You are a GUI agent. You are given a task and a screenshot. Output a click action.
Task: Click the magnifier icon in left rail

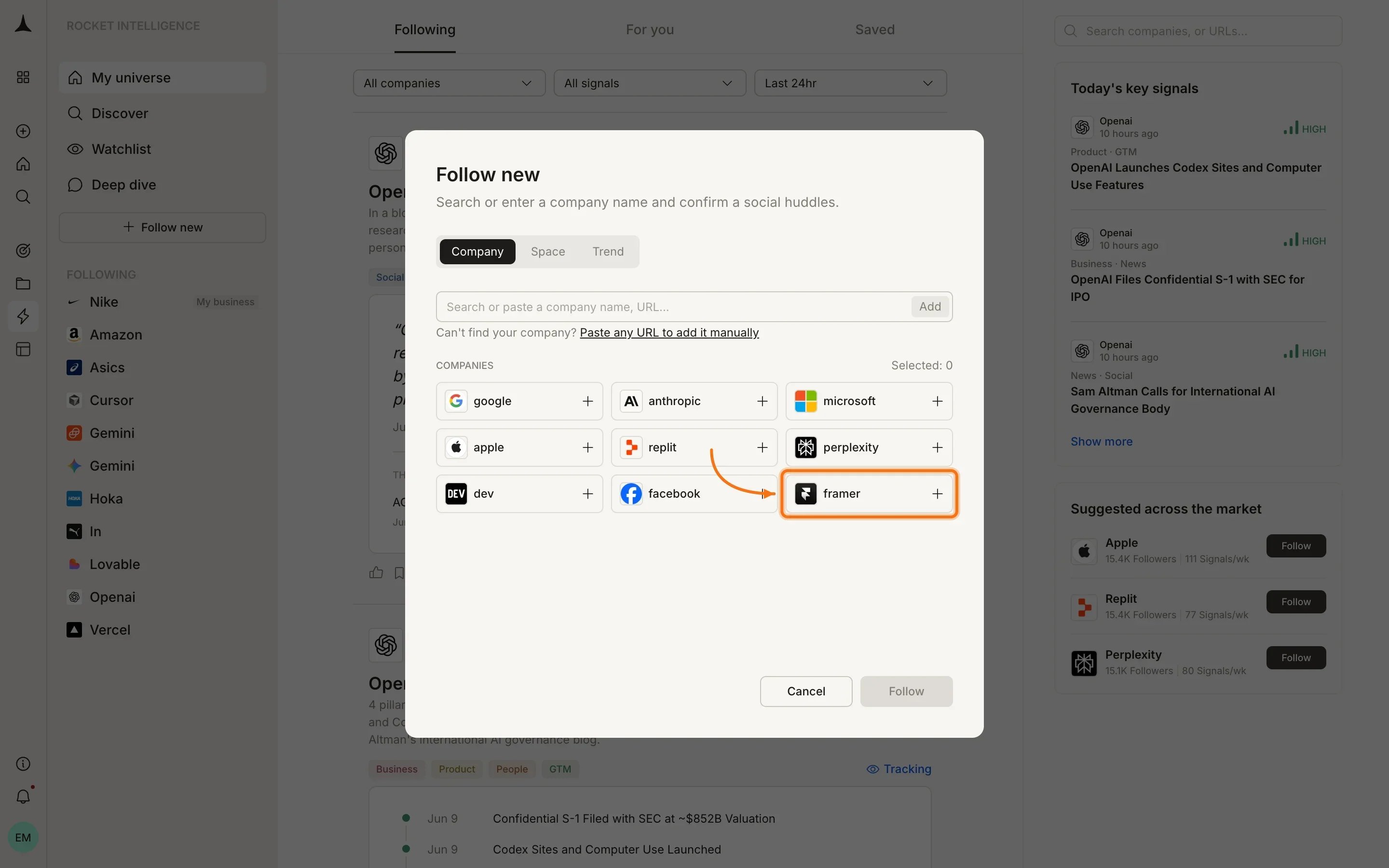23,197
